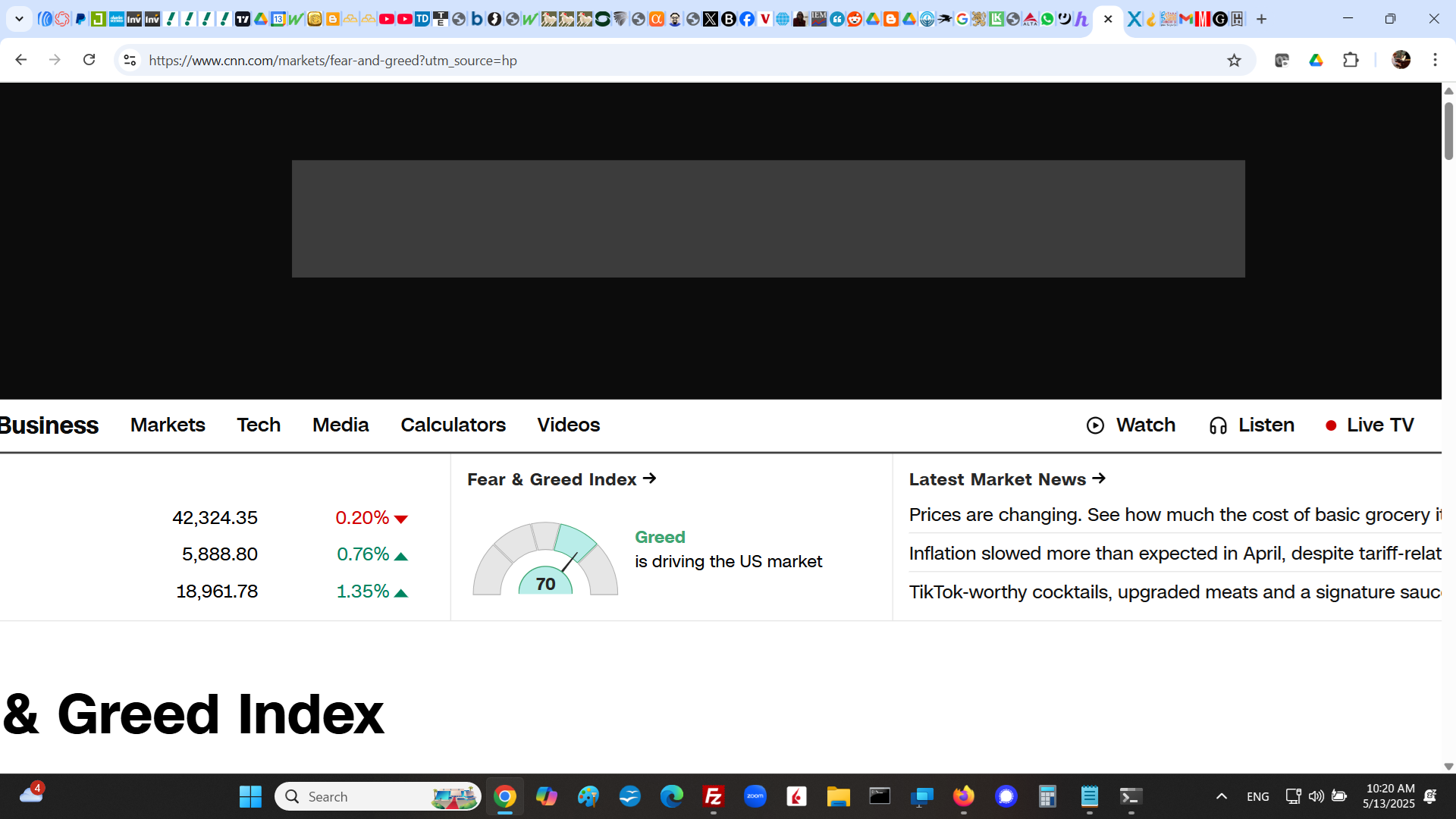Viewport: 1456px width, 819px height.
Task: Open the Chrome three-dot menu
Action: coord(1435,60)
